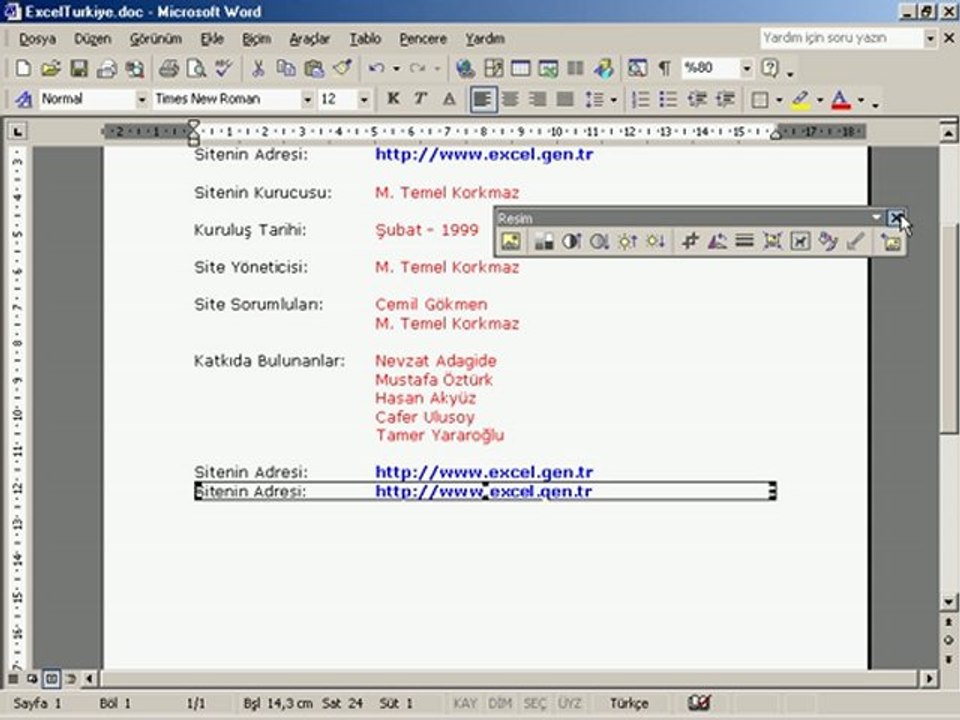960x720 pixels.
Task: Cut selection with the scissors icon
Action: 258,68
